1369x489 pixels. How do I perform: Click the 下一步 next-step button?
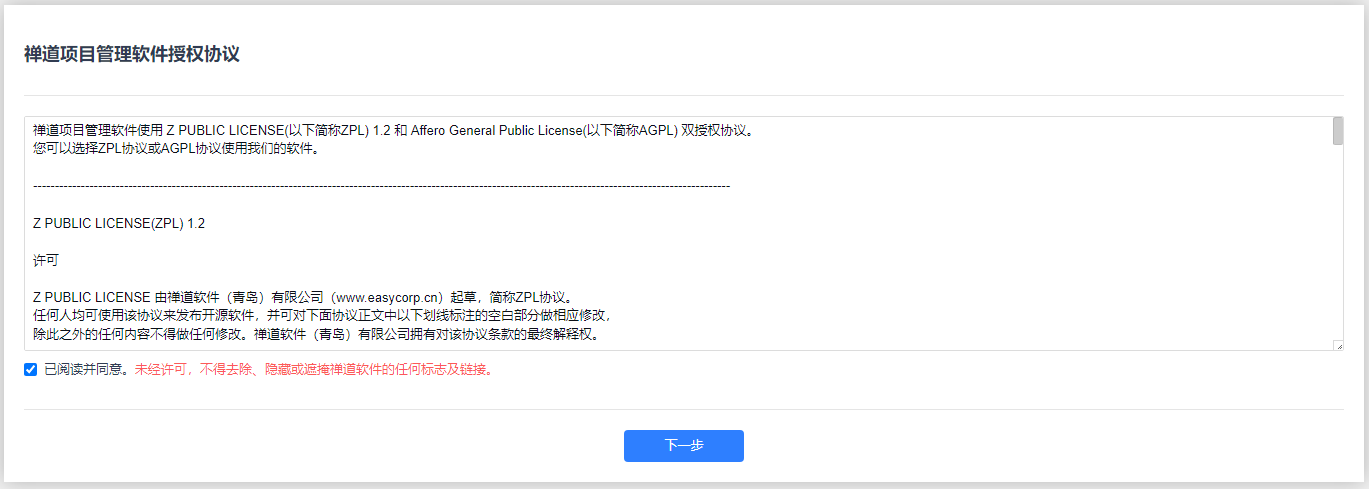click(x=683, y=446)
